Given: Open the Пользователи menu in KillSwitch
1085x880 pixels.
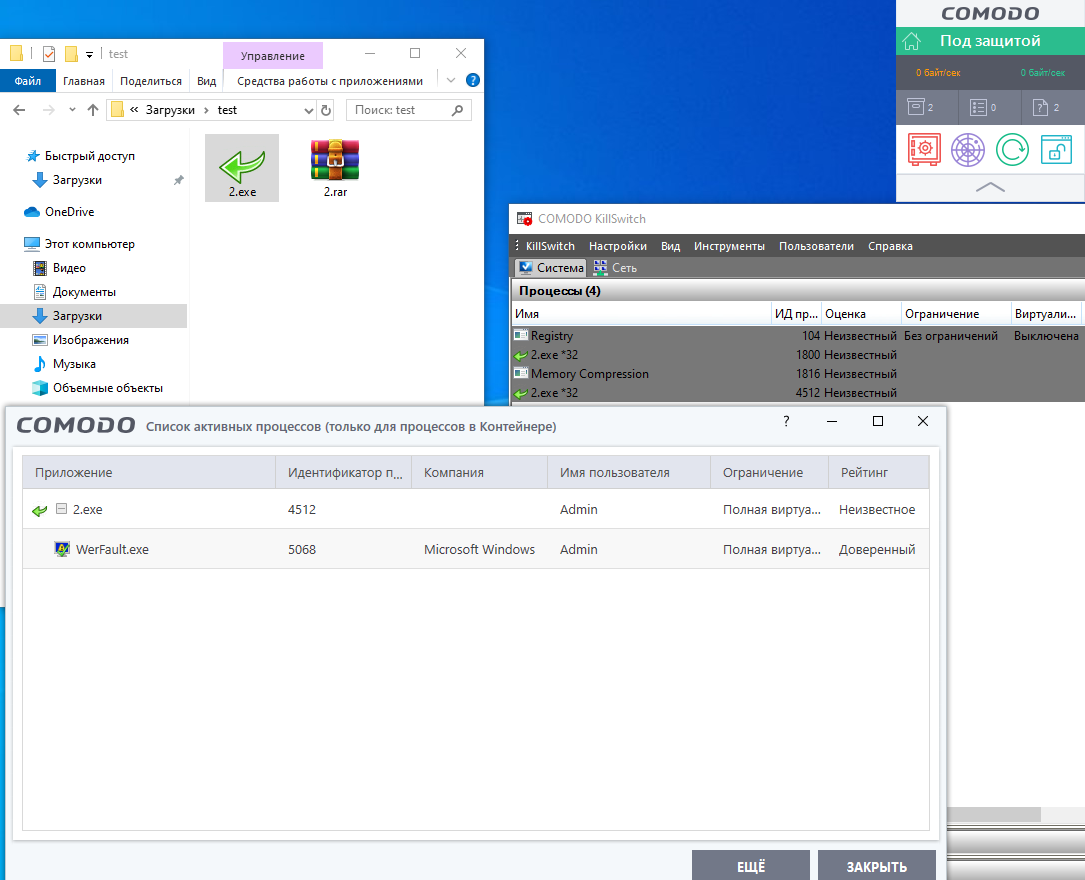Looking at the screenshot, I should pos(817,246).
